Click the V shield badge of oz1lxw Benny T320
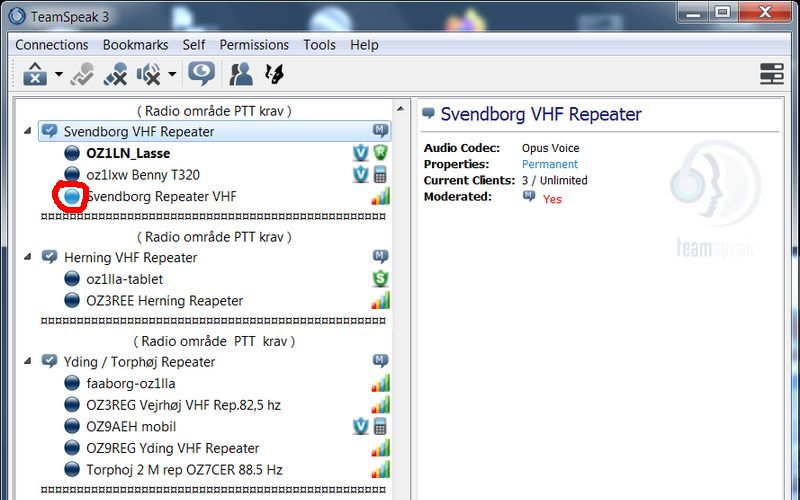 coord(360,174)
